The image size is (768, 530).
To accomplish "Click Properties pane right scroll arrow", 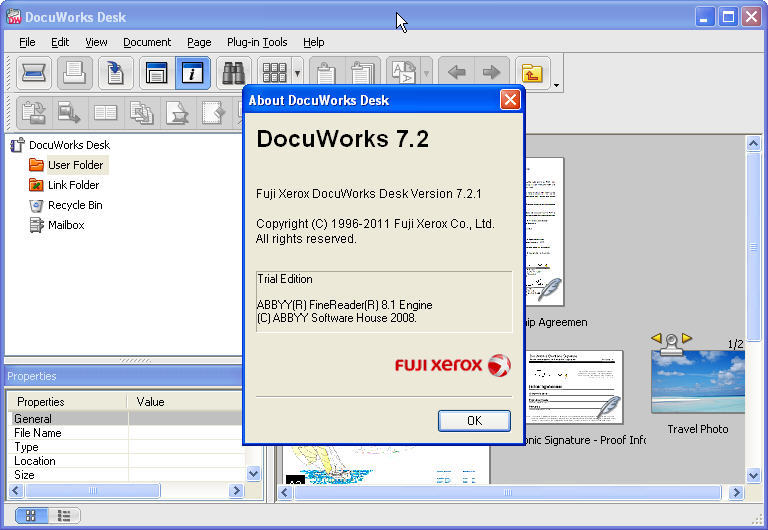I will point(236,490).
